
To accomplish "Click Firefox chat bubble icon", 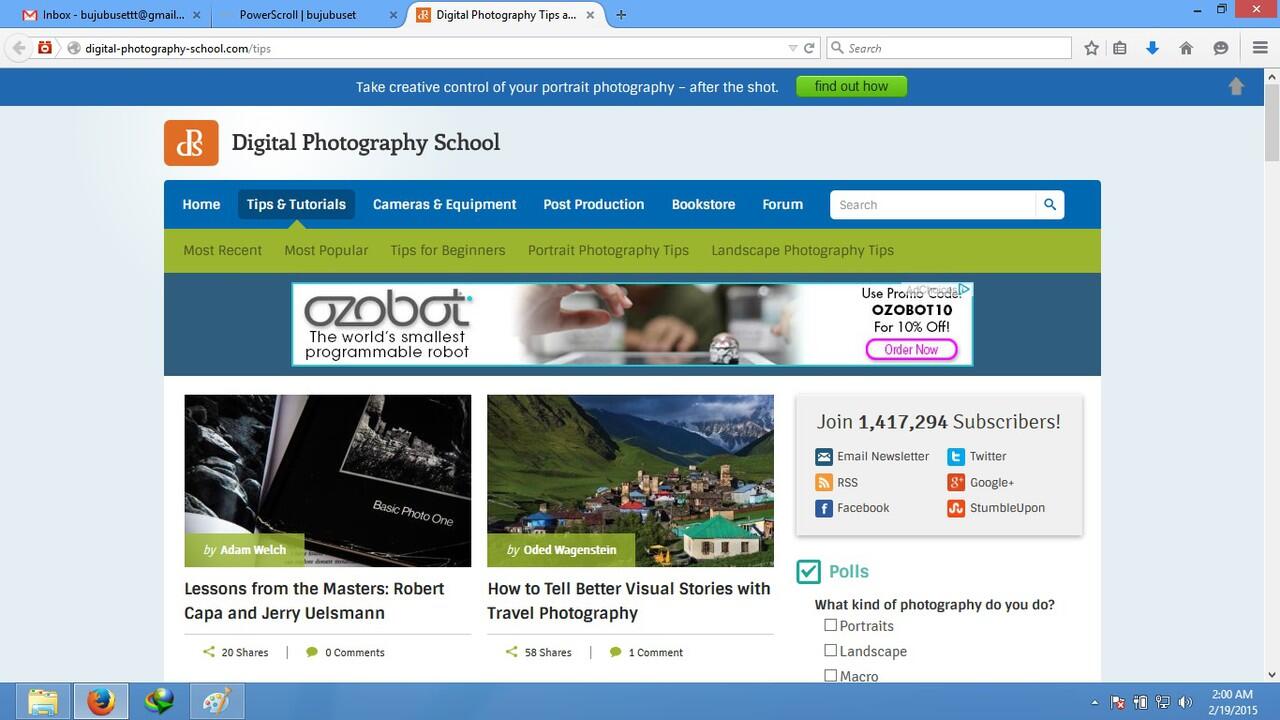I will (x=1220, y=48).
